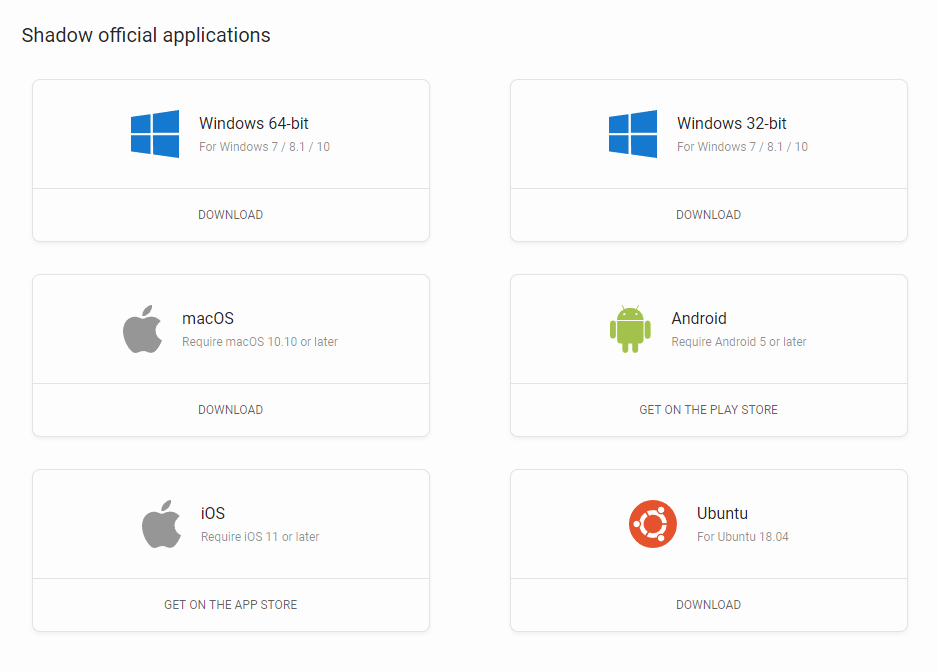
Task: Click the Apple logo next to iOS
Action: tap(161, 524)
